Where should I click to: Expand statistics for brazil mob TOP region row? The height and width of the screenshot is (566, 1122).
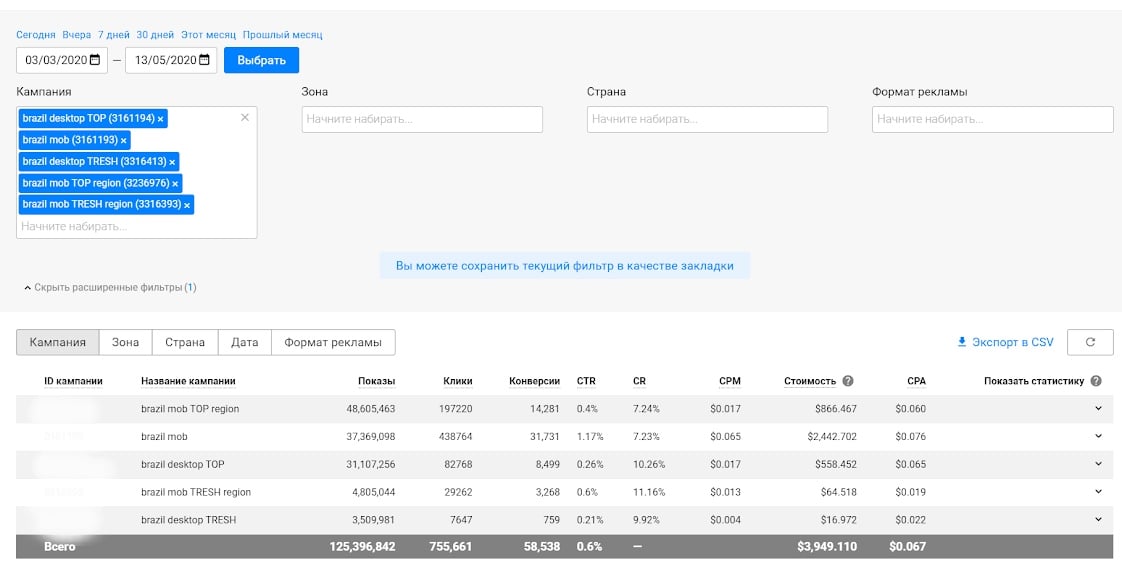1098,408
